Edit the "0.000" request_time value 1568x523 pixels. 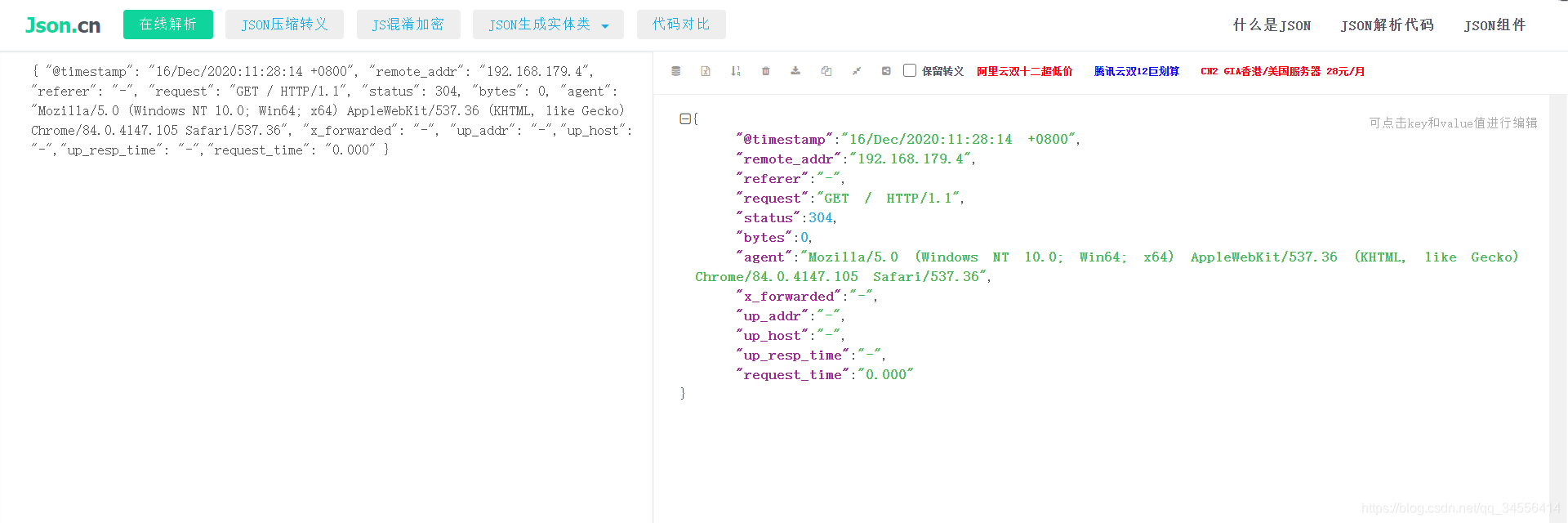pos(886,375)
